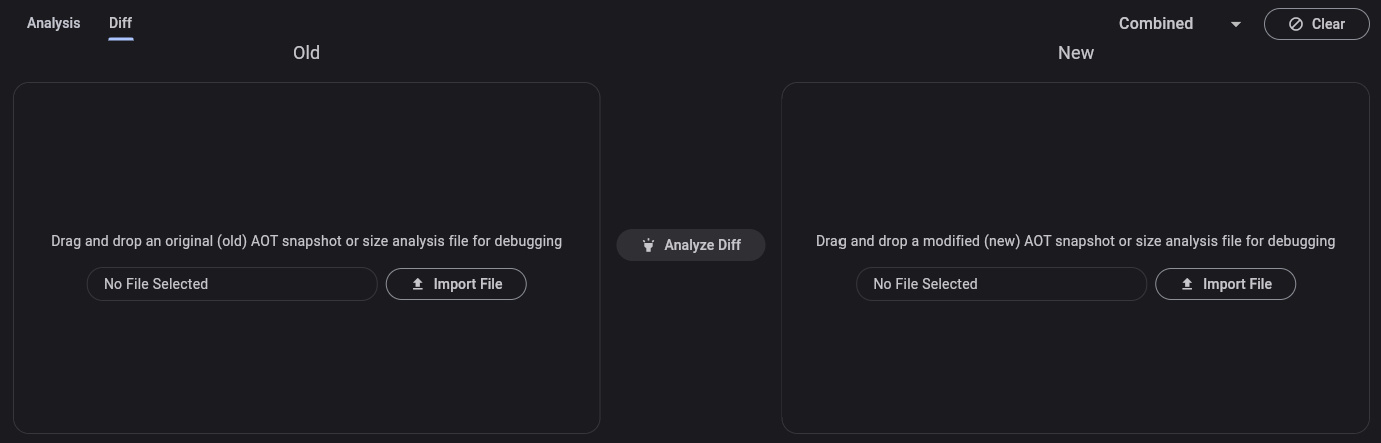Click the New column heading

(x=1075, y=53)
